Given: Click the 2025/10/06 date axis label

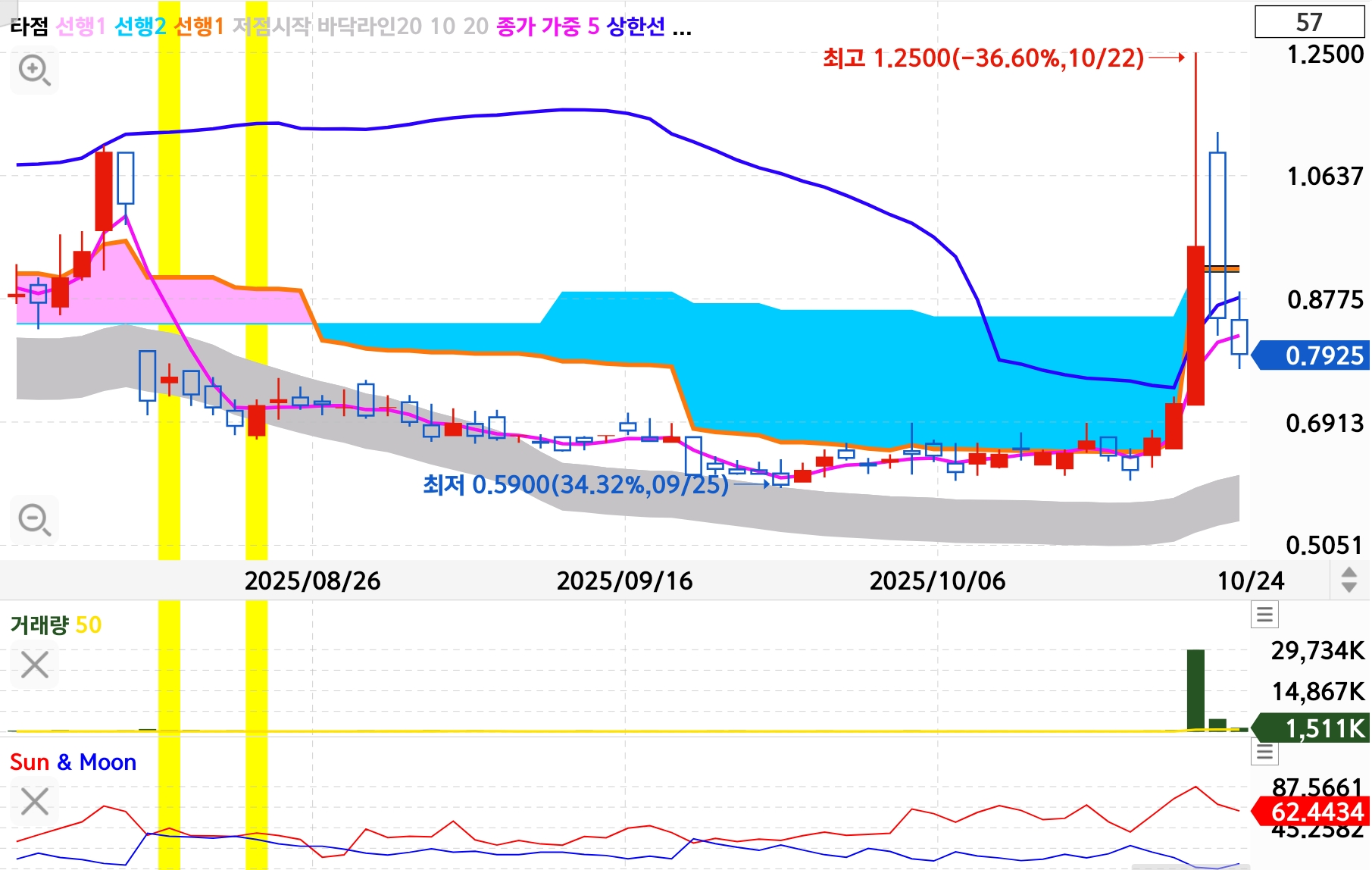Looking at the screenshot, I should coord(937,581).
